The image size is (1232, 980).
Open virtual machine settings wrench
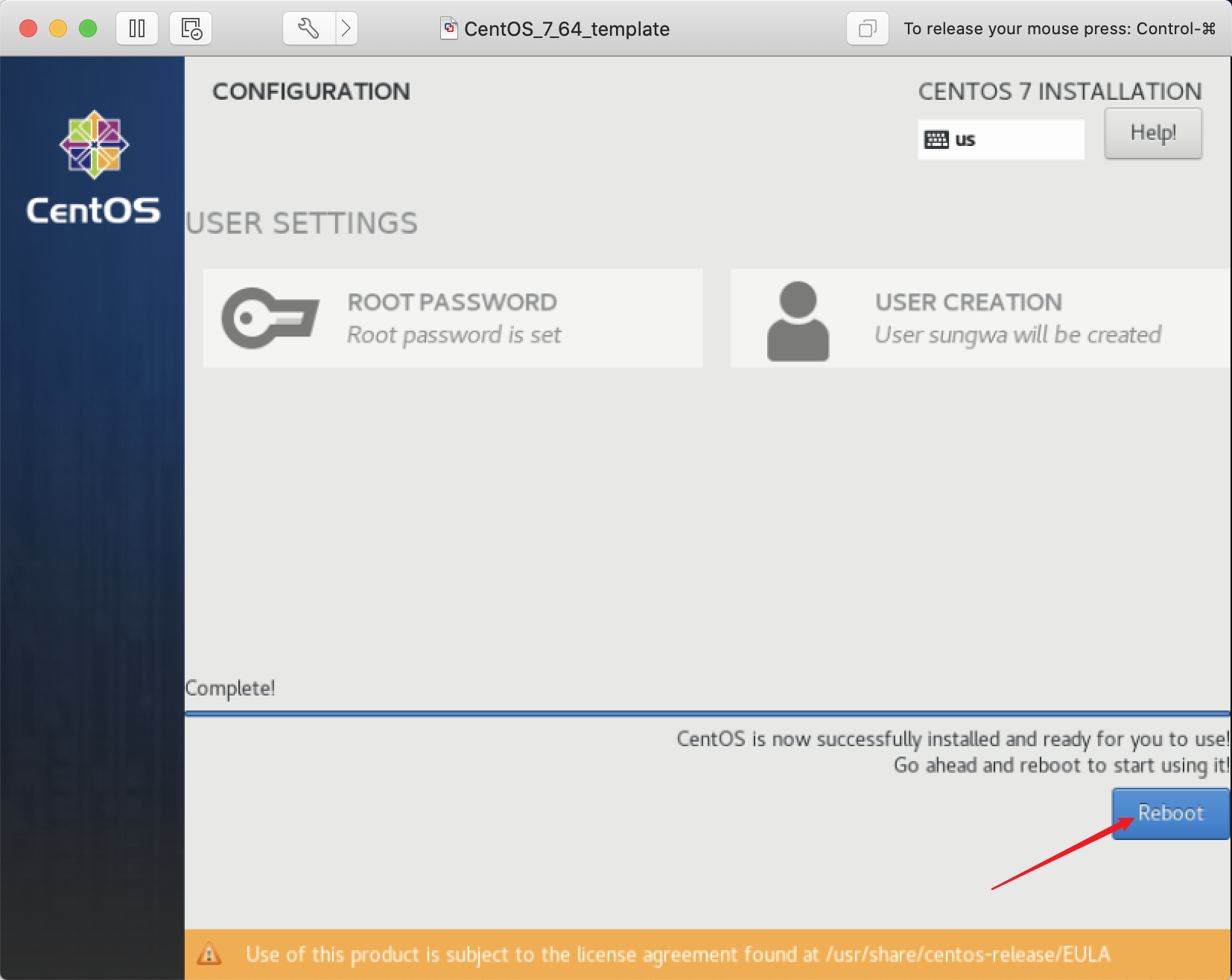(x=309, y=28)
